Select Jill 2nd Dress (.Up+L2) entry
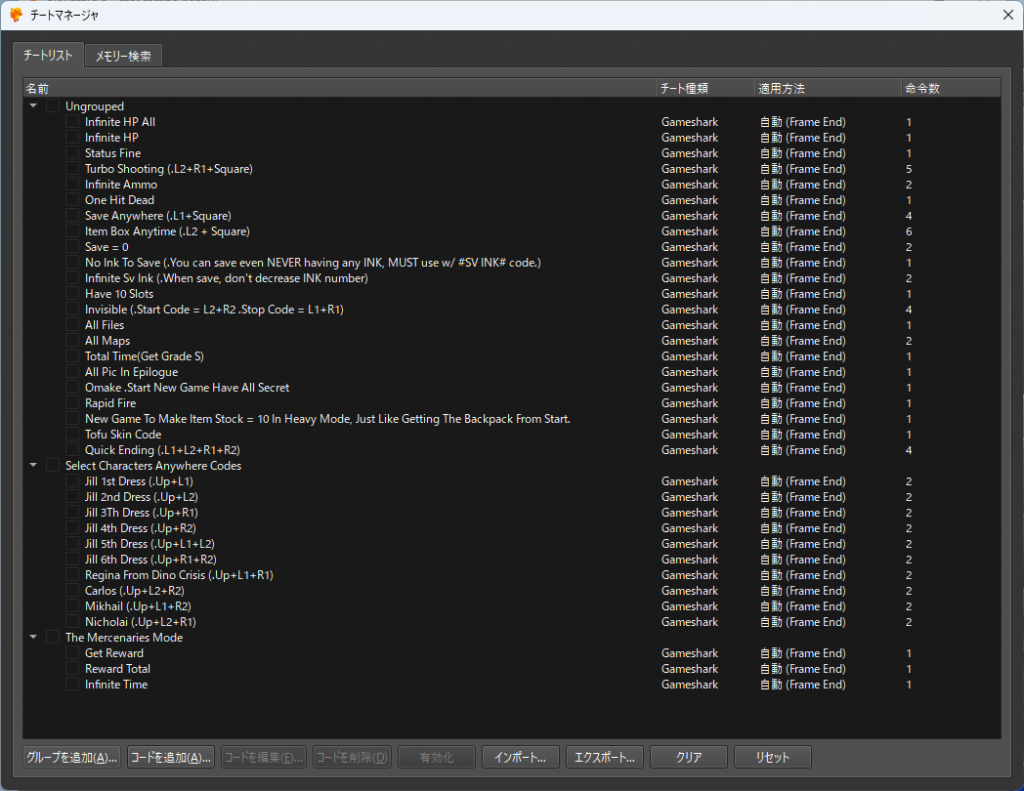Viewport: 1024px width, 791px height. coord(511,497)
